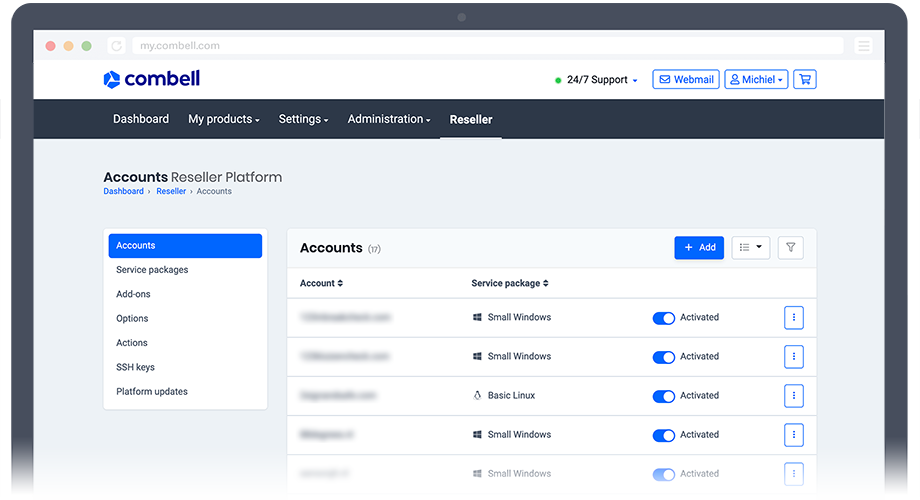
Task: Select Service packages in sidebar
Action: click(152, 270)
